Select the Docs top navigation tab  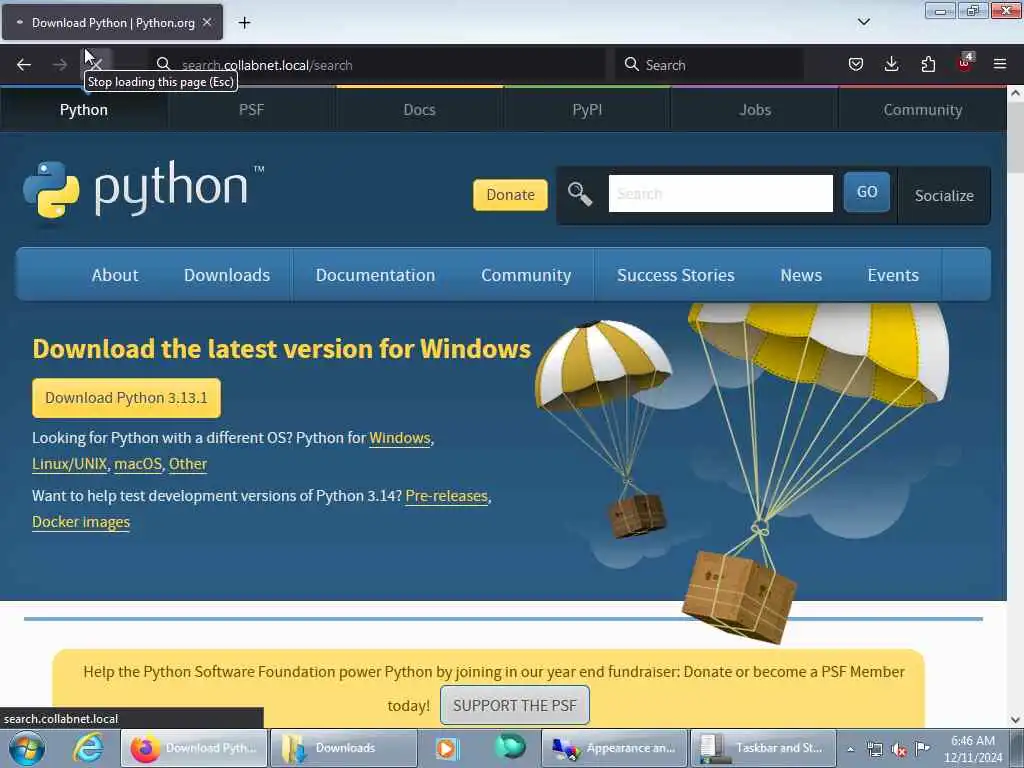(x=419, y=110)
